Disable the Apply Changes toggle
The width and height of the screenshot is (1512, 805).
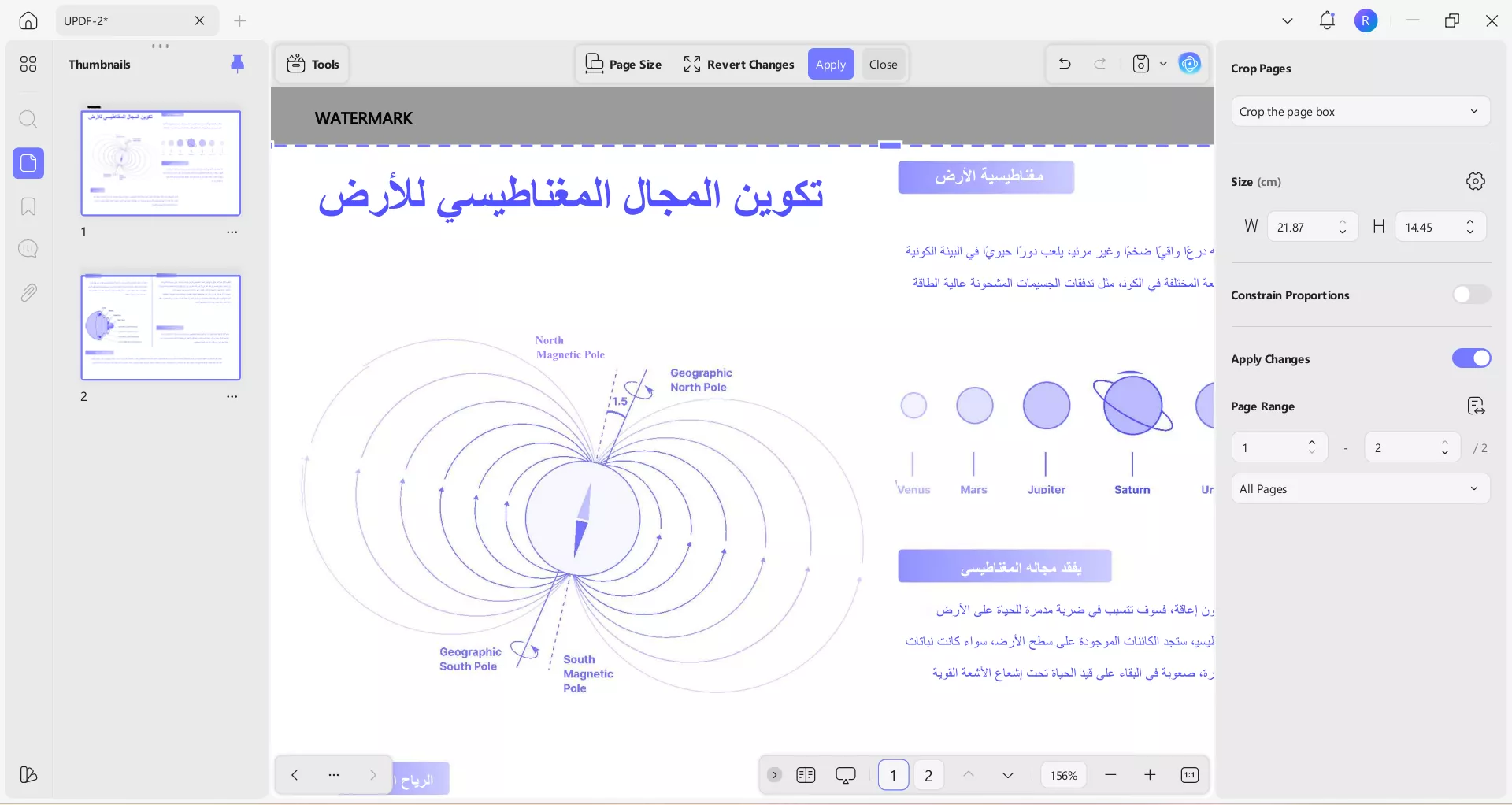(1471, 358)
